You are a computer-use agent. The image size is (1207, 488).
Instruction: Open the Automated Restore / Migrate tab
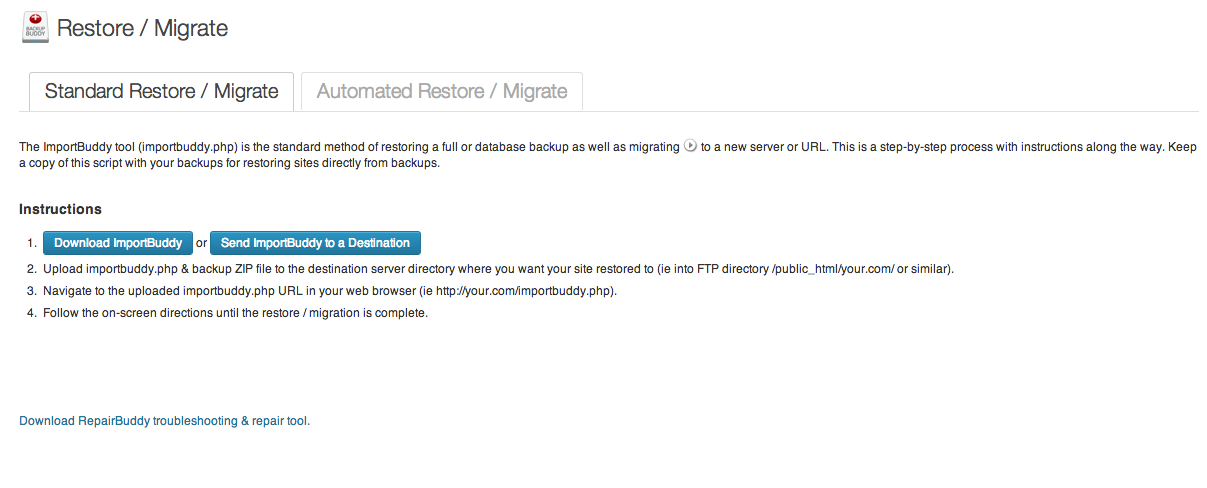(x=442, y=91)
